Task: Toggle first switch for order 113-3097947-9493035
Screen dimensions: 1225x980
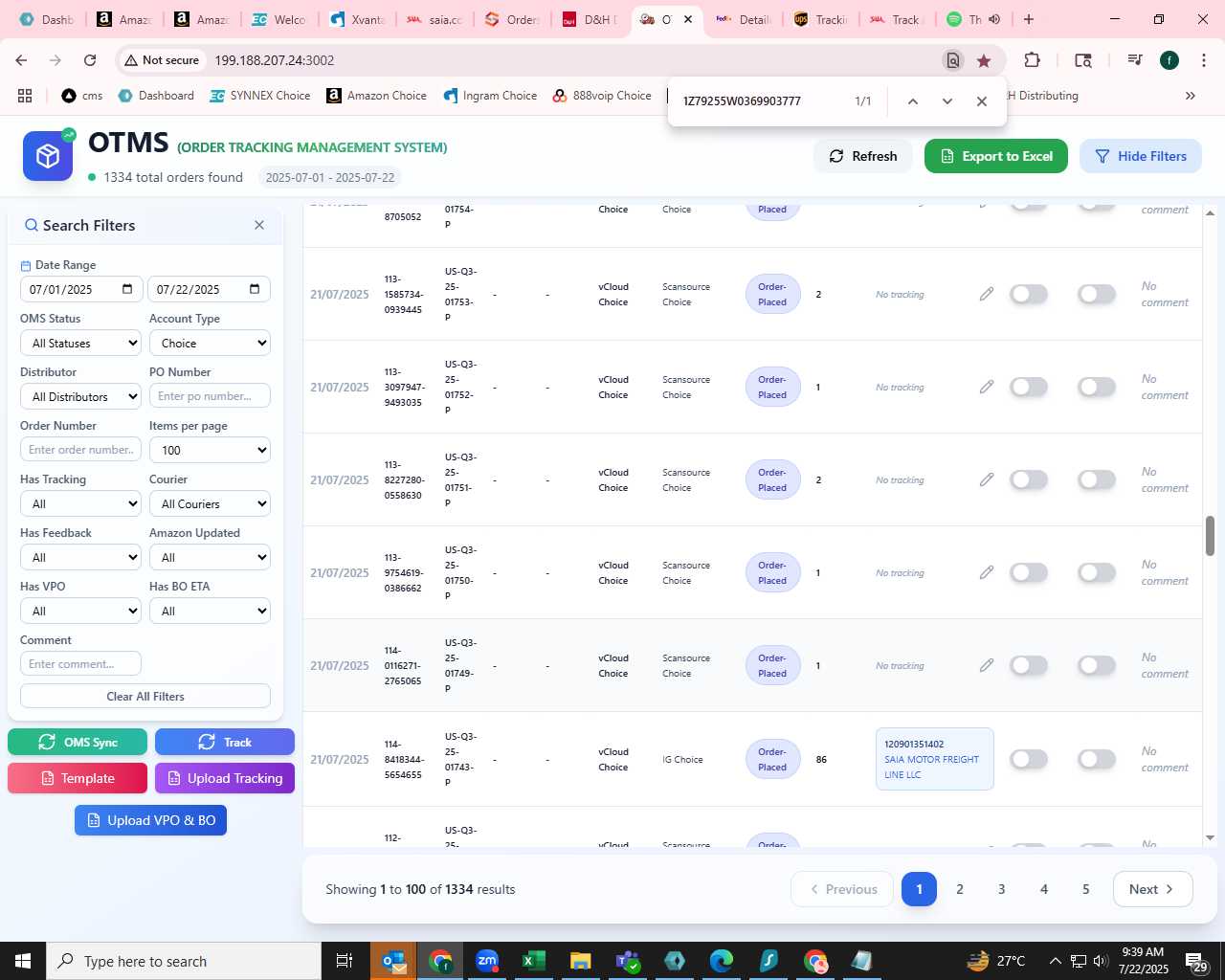Action: [x=1029, y=387]
